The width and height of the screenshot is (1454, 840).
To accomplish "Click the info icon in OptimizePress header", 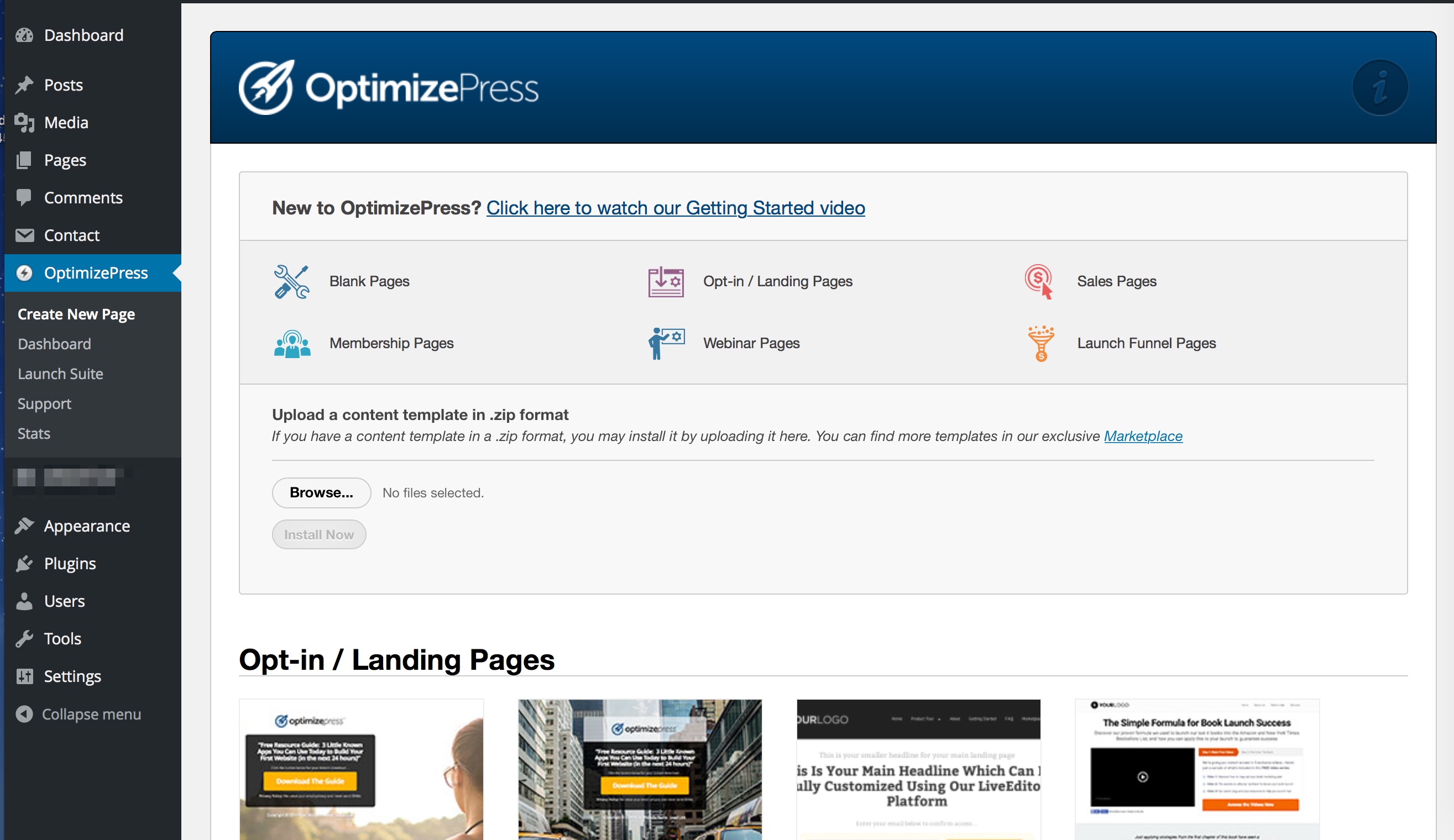I will tap(1379, 88).
